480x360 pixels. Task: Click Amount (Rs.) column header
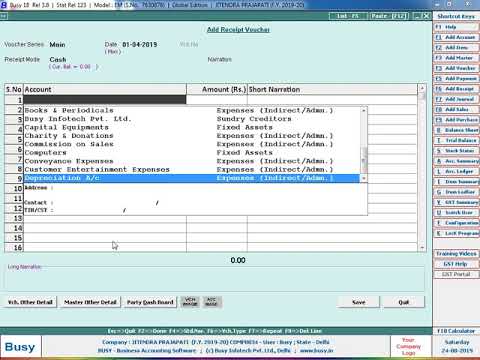click(217, 89)
